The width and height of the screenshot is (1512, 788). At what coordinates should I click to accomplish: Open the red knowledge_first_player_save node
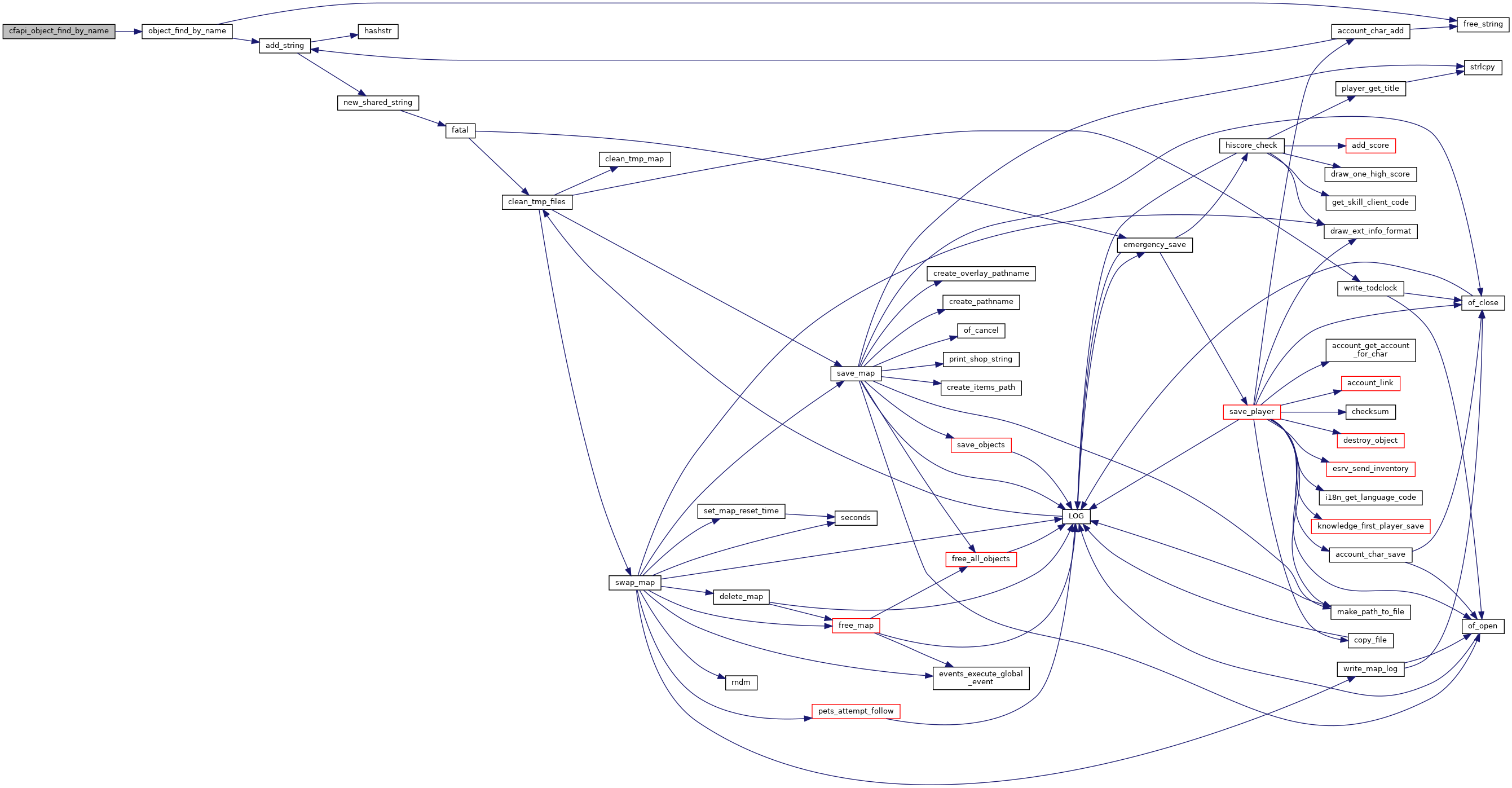tap(1370, 526)
